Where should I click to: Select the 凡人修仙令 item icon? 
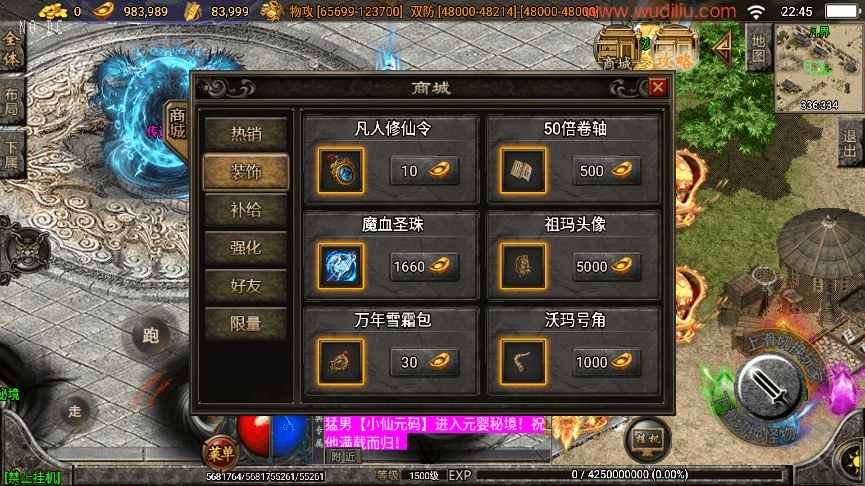(x=341, y=170)
